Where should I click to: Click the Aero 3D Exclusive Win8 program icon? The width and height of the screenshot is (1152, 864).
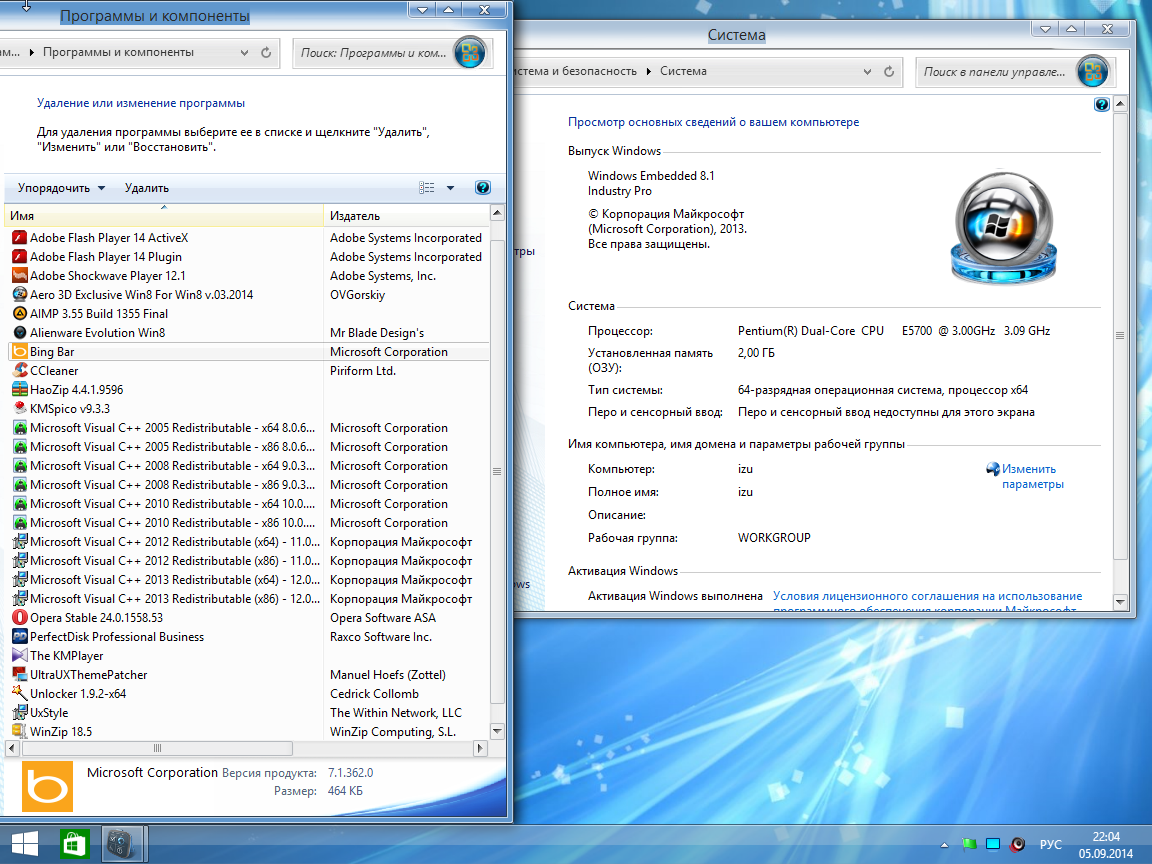pos(20,295)
